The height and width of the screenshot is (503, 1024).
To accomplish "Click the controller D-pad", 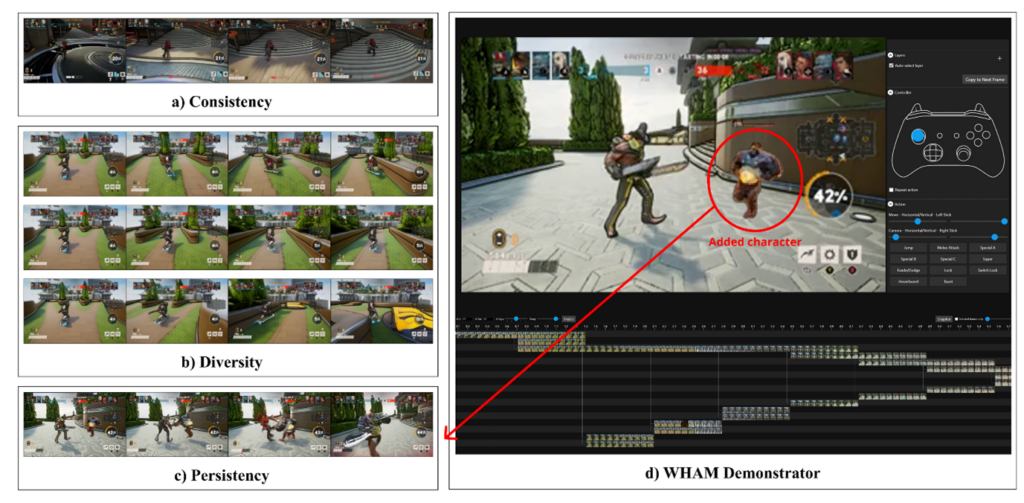I will (x=933, y=153).
